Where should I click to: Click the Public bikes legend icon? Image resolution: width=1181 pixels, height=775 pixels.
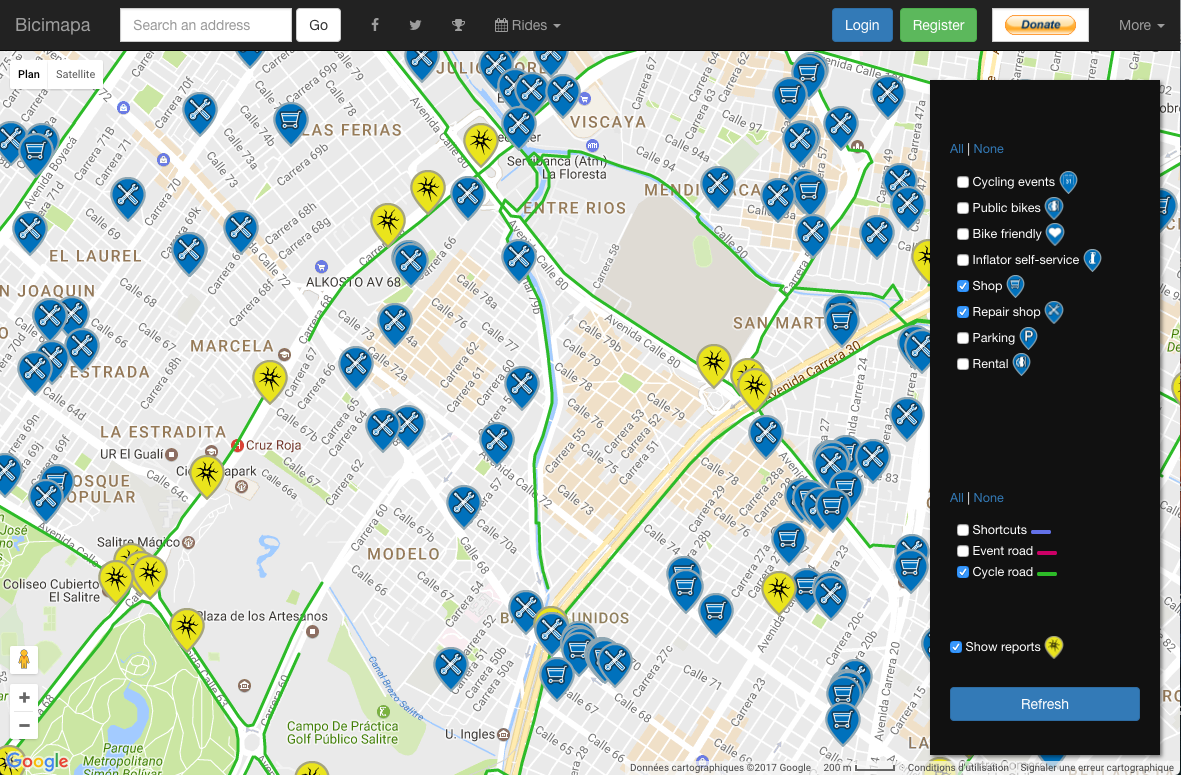[1054, 207]
